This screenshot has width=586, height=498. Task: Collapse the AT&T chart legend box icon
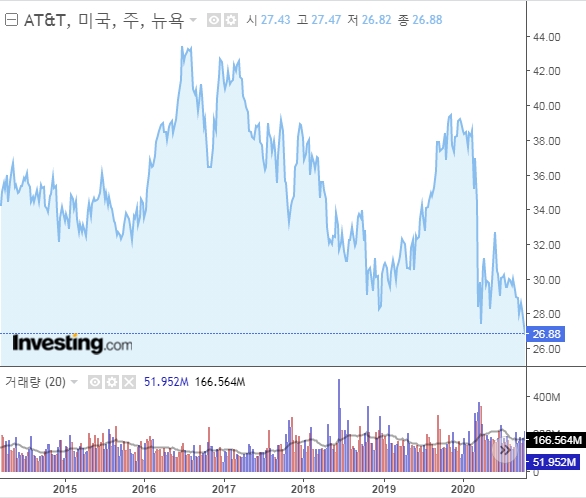(11, 20)
